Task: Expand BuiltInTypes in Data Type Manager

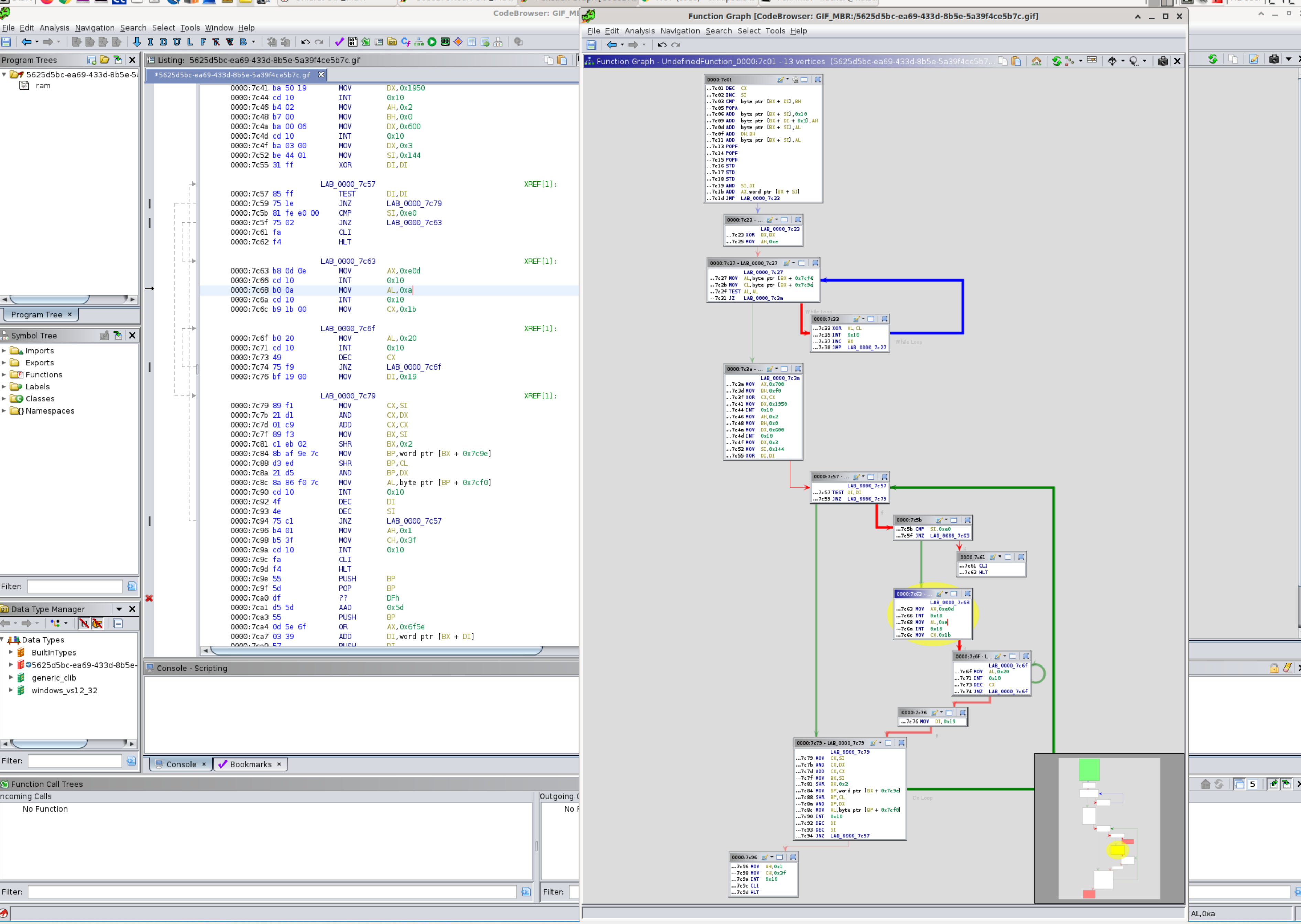Action: pyautogui.click(x=10, y=652)
